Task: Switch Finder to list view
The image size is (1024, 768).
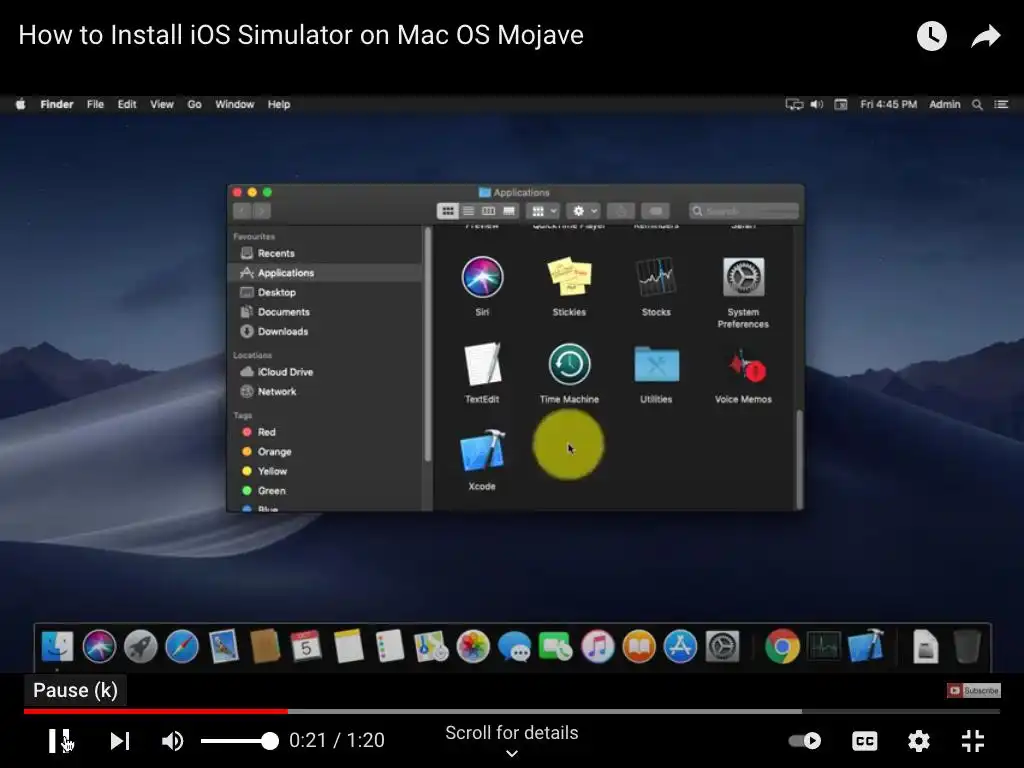Action: (x=468, y=211)
